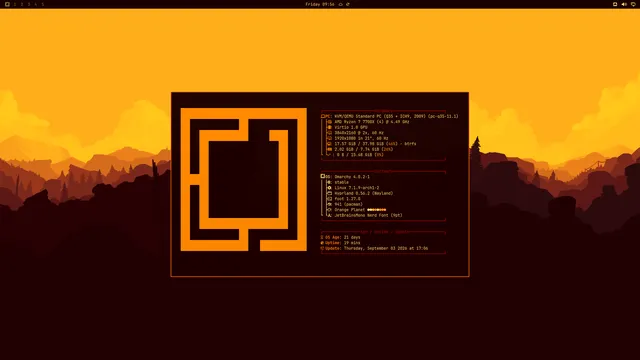Select the JetBrainsMono Nerd Font (9pt) text
The width and height of the screenshot is (640, 360).
pyautogui.click(x=368, y=216)
